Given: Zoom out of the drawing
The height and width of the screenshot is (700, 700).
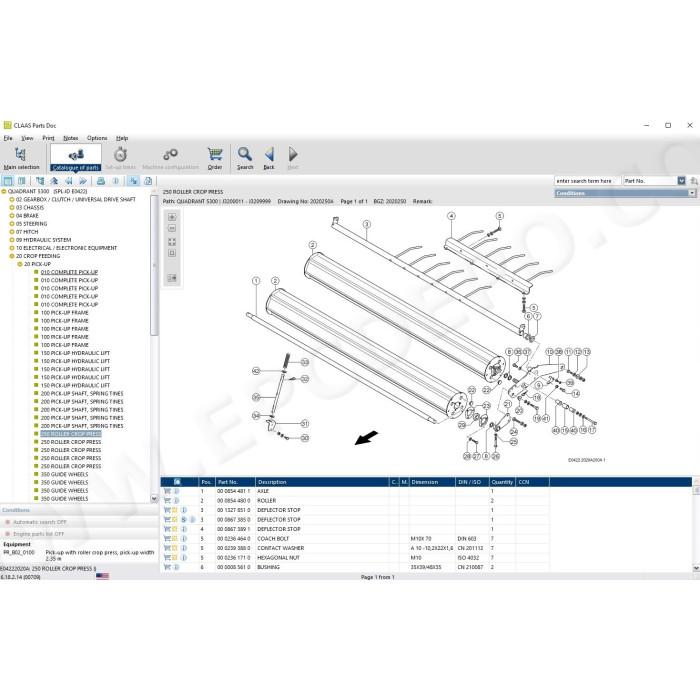Looking at the screenshot, I should [x=172, y=228].
